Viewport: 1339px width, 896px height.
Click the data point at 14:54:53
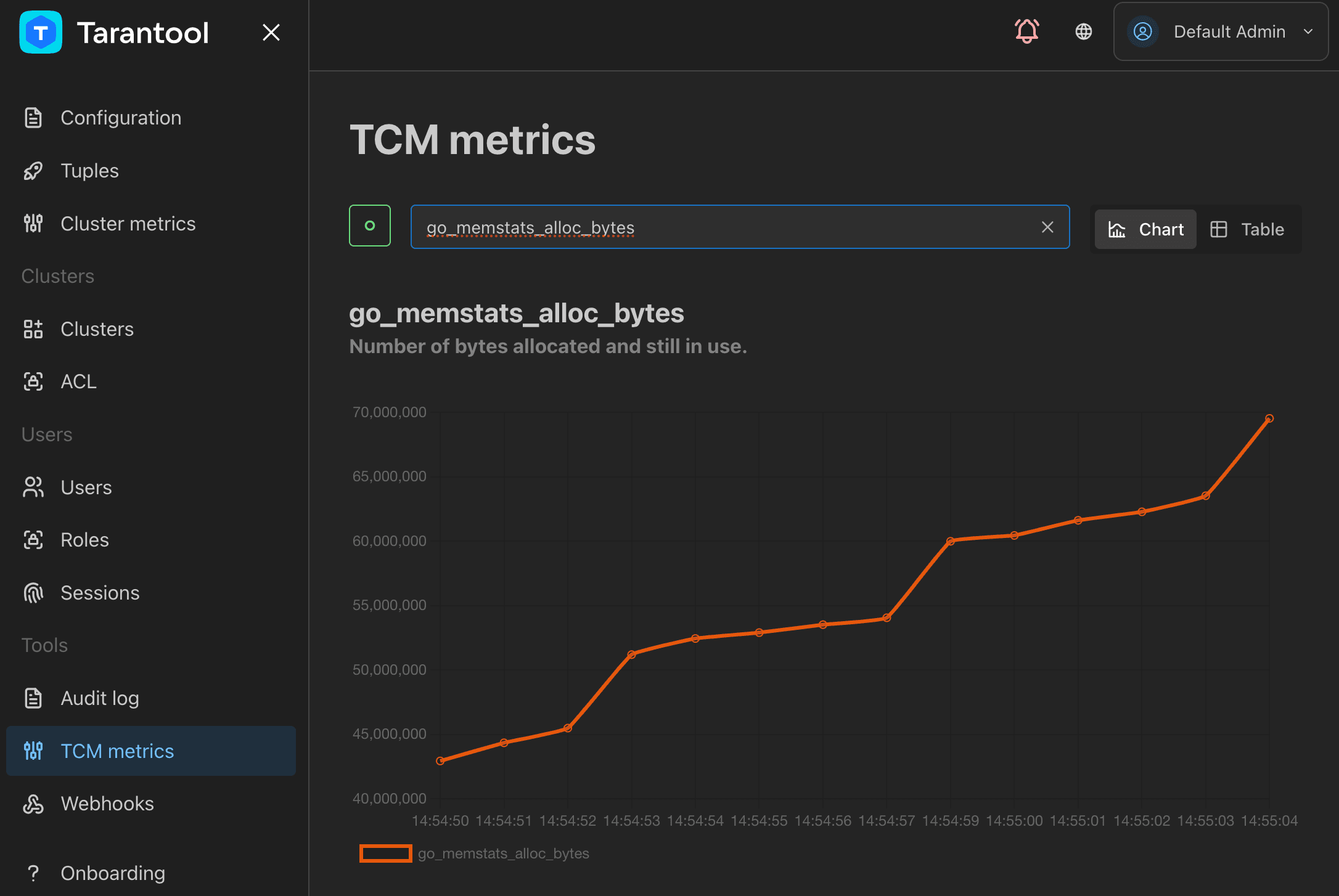(631, 654)
